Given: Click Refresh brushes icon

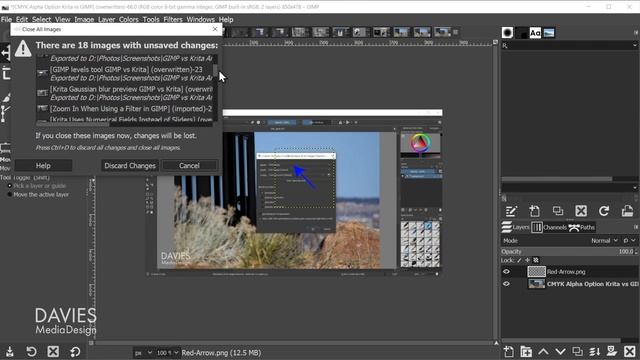Looking at the screenshot, I should (x=604, y=211).
